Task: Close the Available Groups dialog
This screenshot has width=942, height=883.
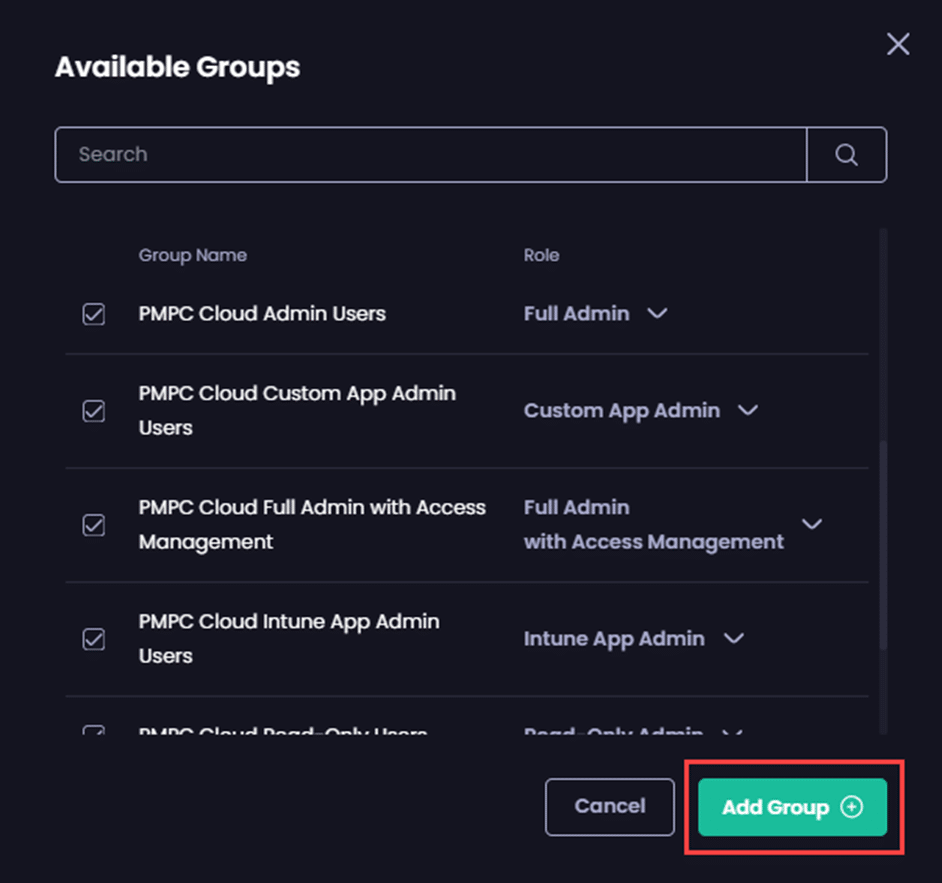Action: coord(898,44)
